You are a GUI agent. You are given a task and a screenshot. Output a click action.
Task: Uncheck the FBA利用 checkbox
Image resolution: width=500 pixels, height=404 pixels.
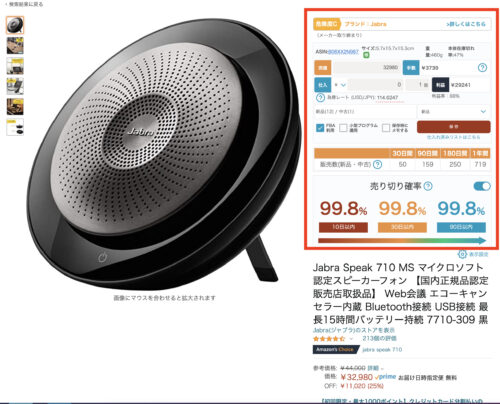[320, 128]
